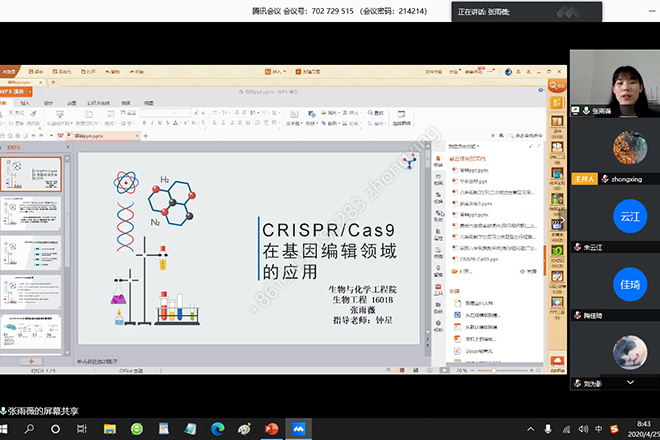The height and width of the screenshot is (440, 660).
Task: Open the Windows Start menu
Action: coord(10,428)
